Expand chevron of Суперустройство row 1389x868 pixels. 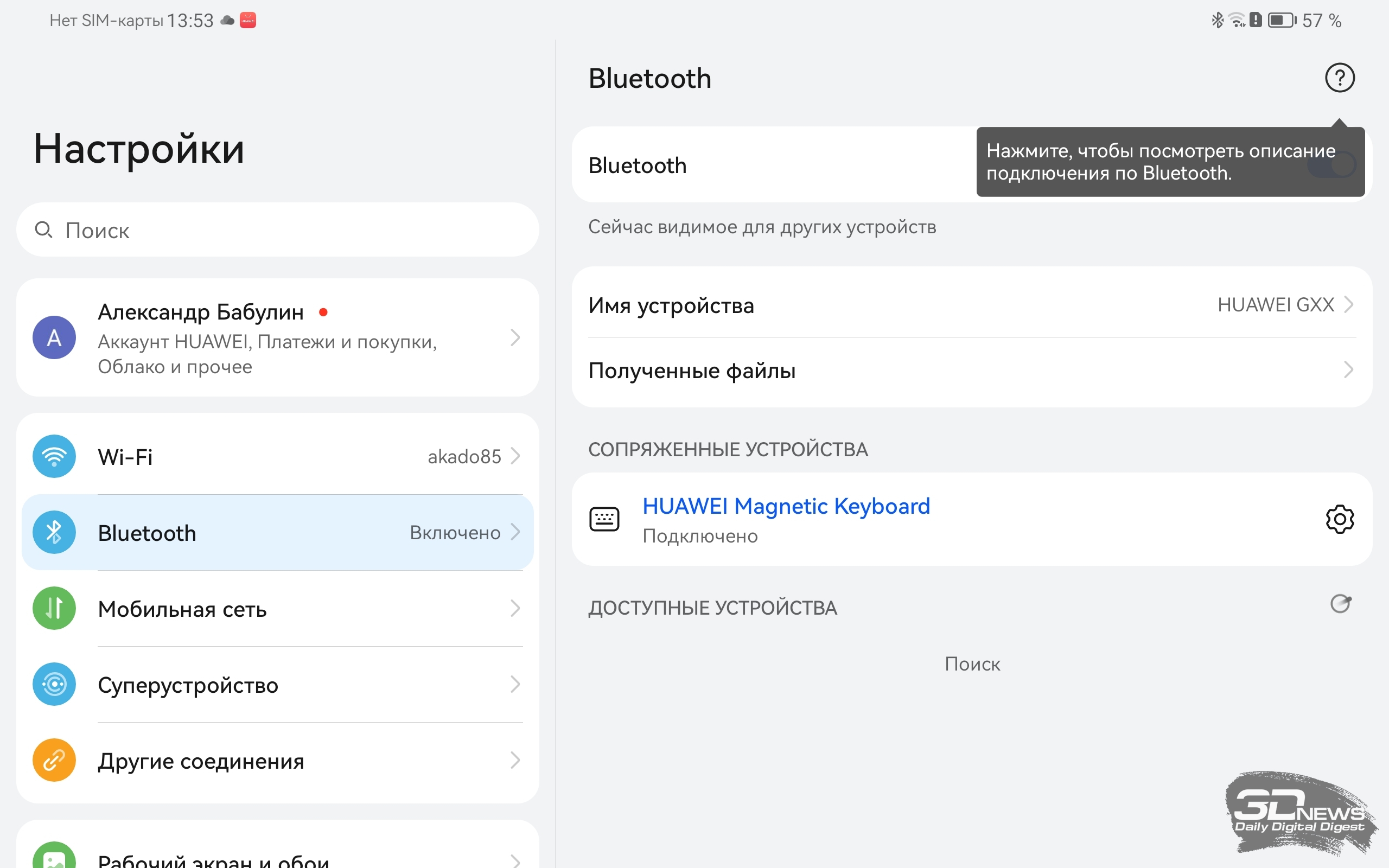coord(515,684)
